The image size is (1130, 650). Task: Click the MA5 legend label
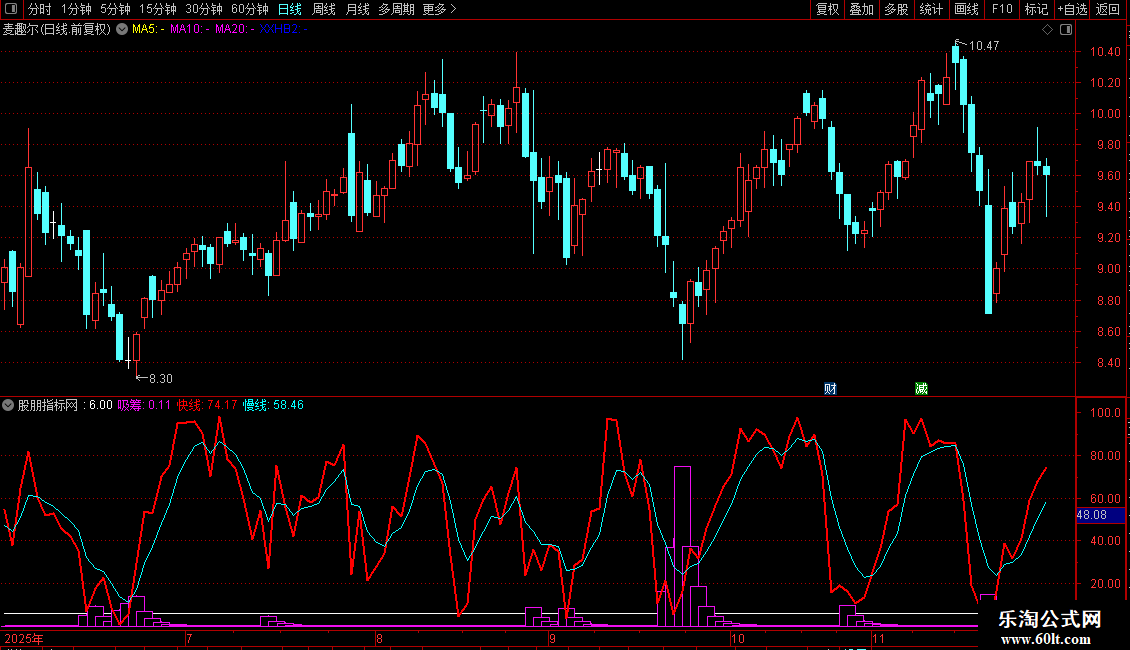click(148, 29)
